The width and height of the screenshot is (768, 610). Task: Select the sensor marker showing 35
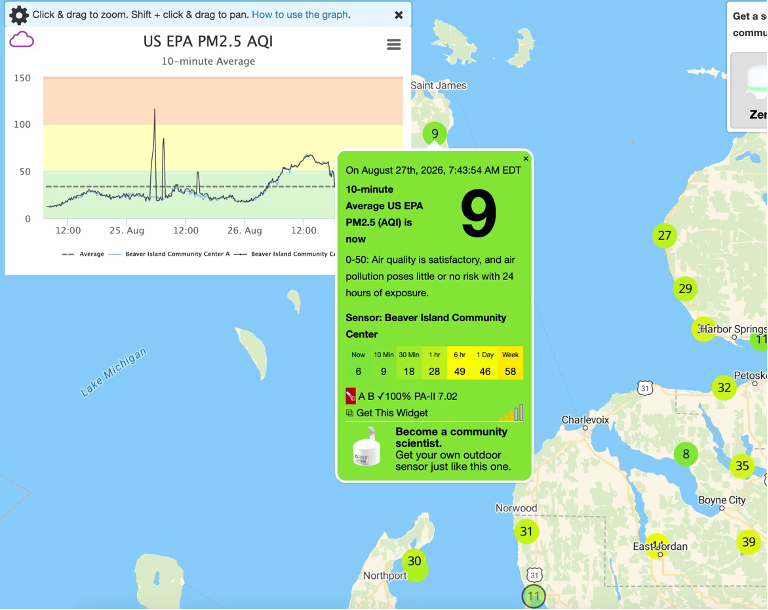(742, 465)
